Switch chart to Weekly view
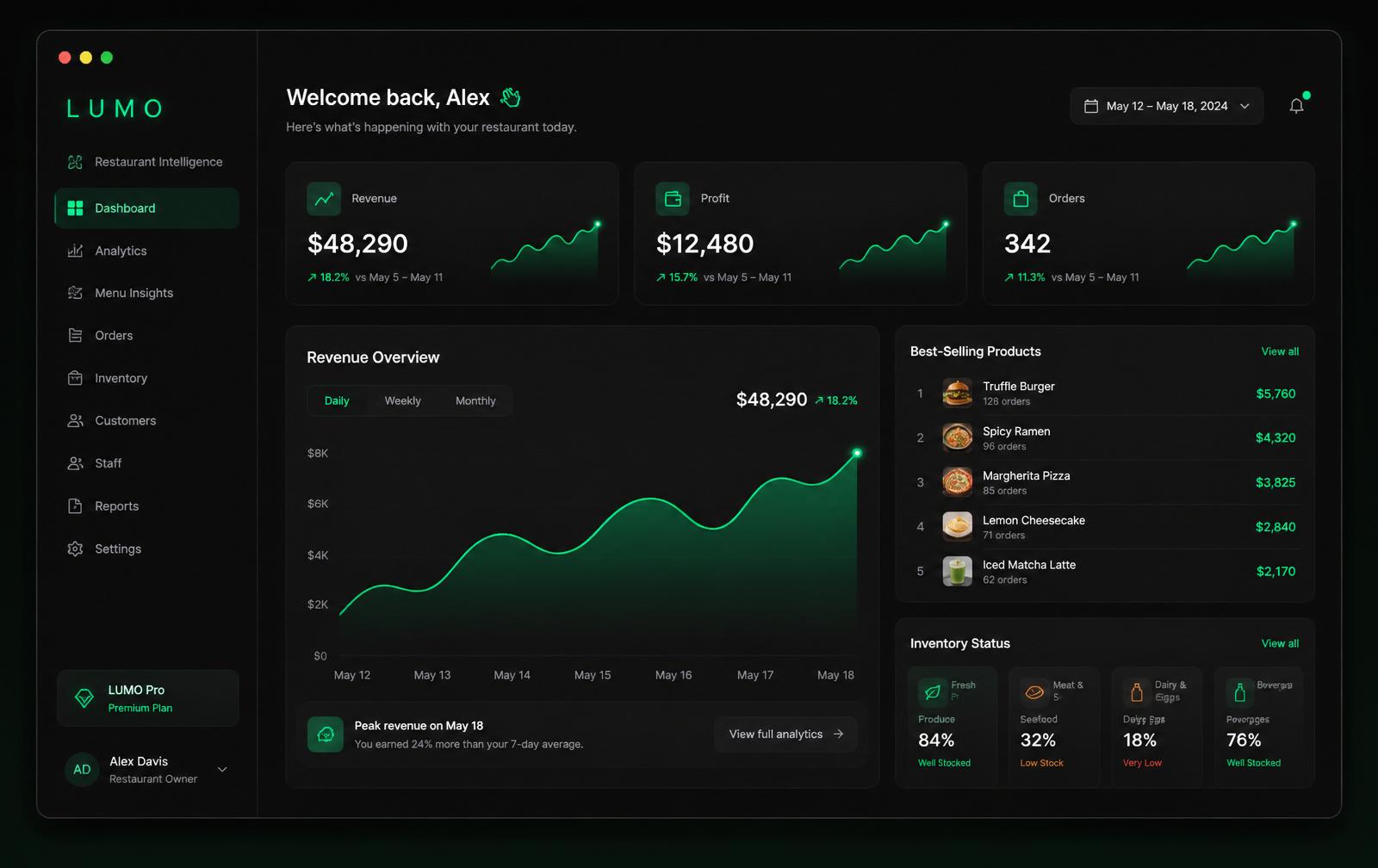 402,401
